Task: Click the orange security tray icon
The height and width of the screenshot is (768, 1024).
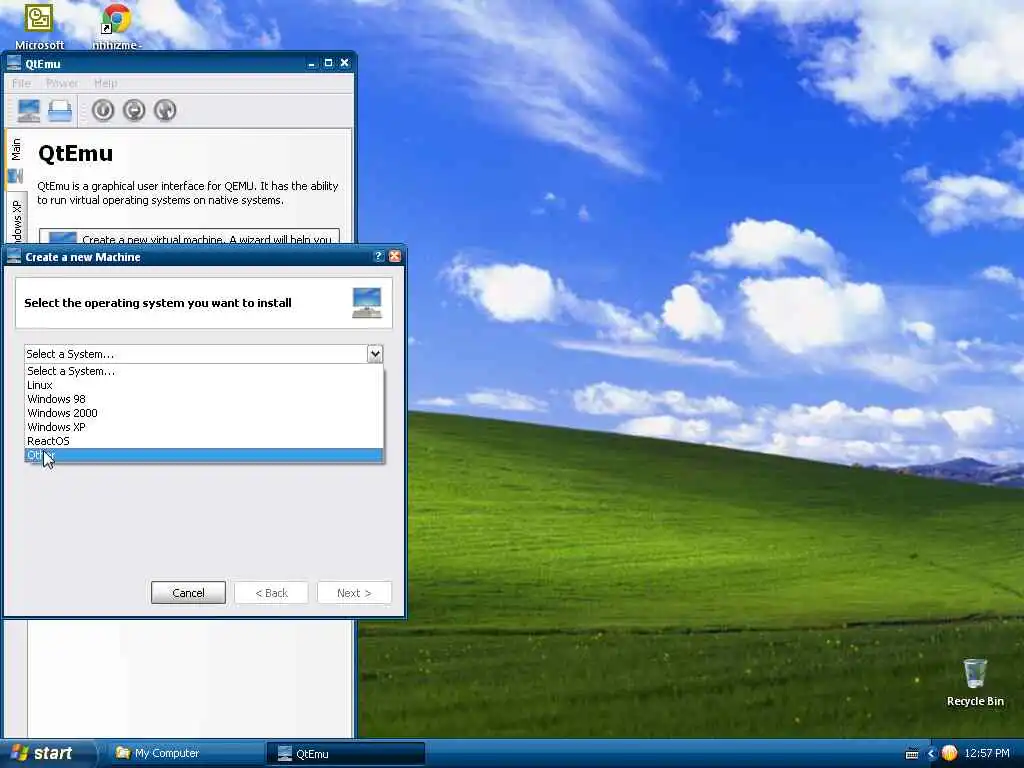Action: 949,754
